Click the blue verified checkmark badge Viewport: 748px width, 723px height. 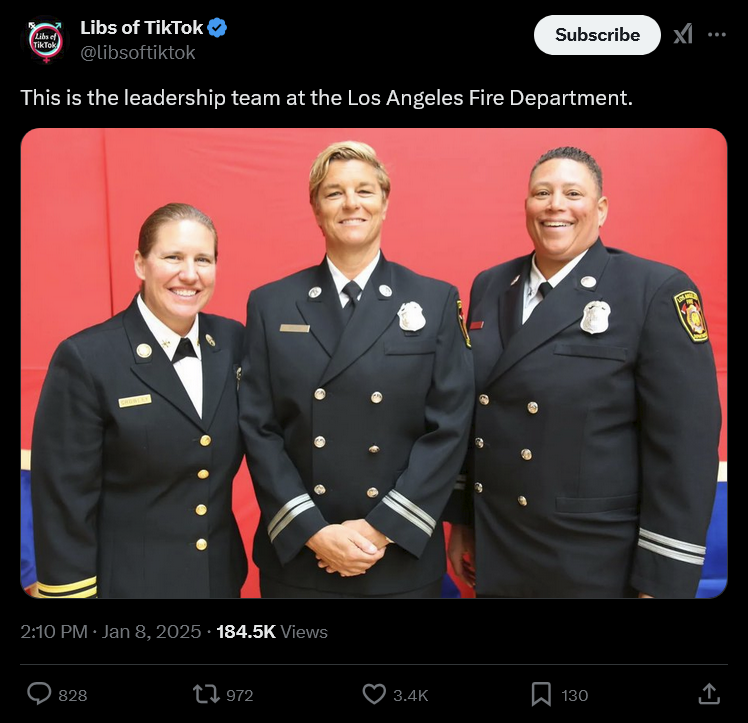tap(218, 28)
